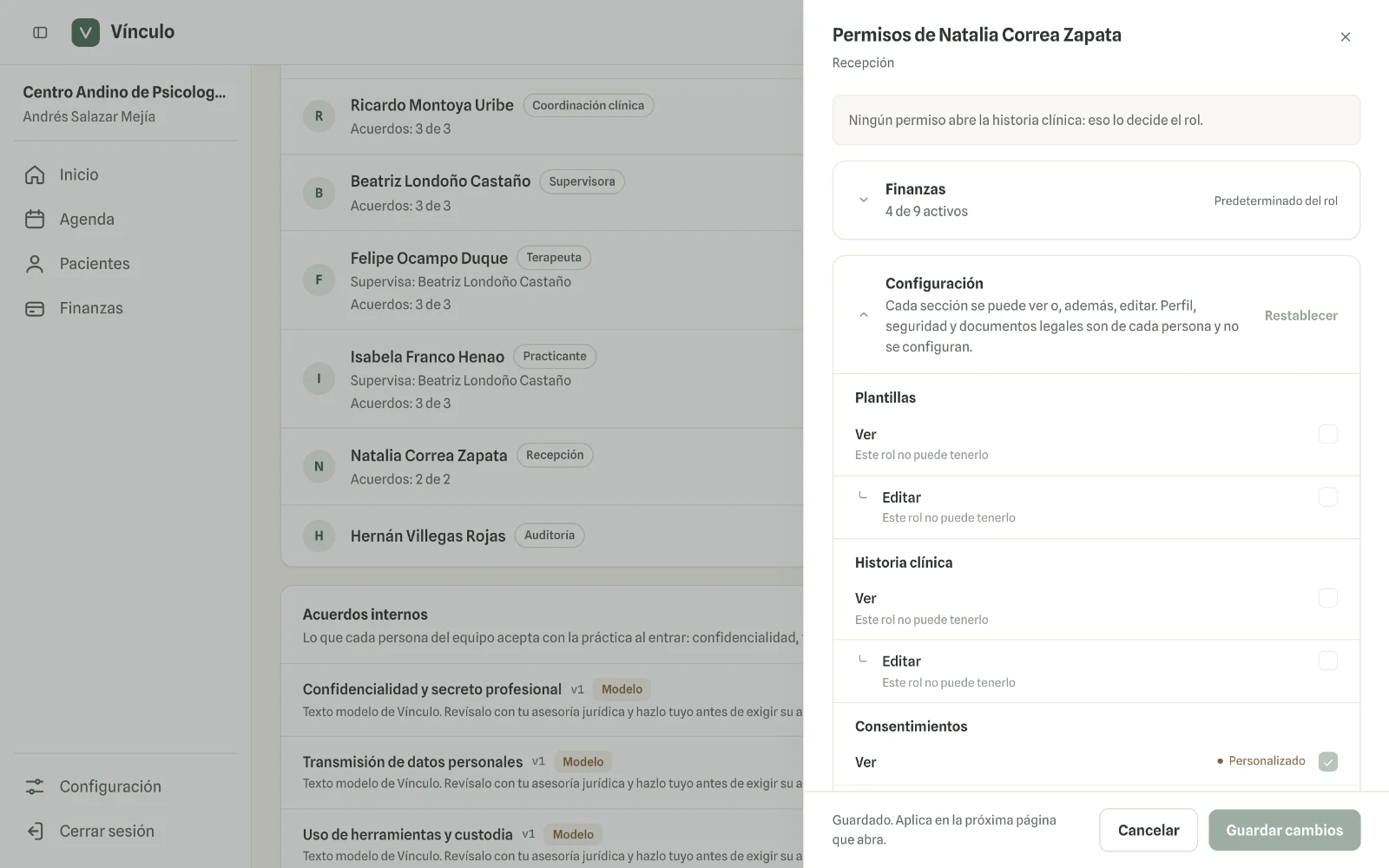Click Hernán Villegas Rojas's avatar H
Viewport: 1389px width, 868px height.
[319, 536]
